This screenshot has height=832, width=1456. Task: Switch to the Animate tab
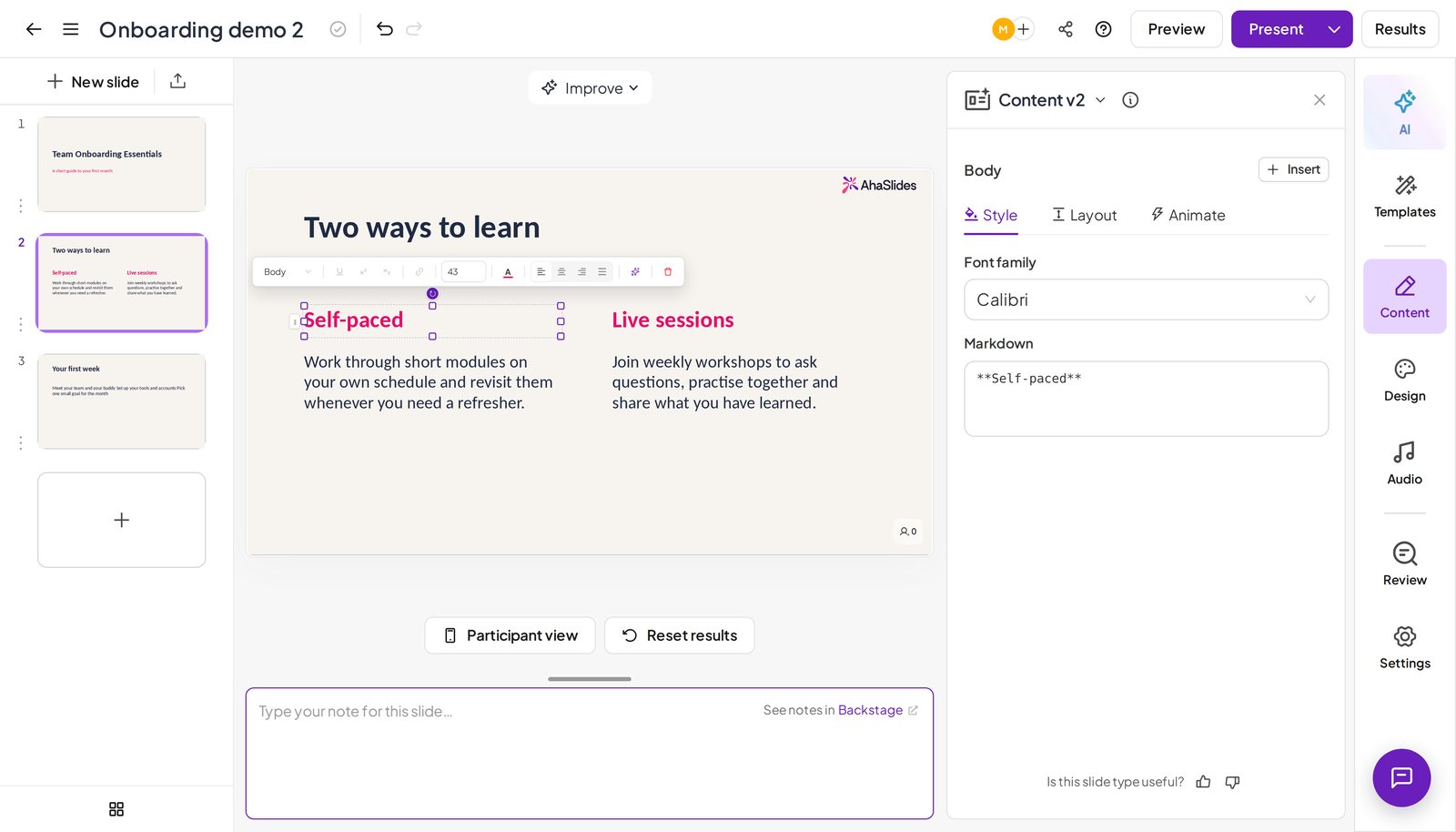(1188, 216)
